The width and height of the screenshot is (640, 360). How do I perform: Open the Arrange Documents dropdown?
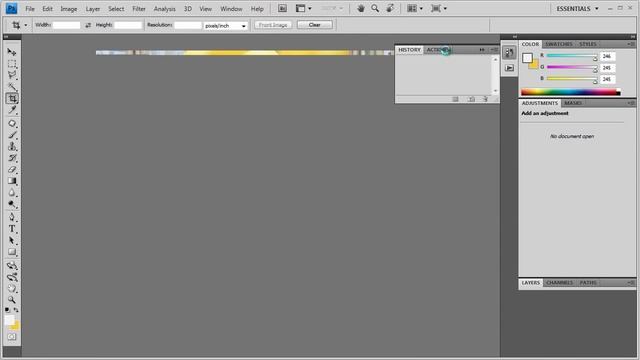pos(415,9)
